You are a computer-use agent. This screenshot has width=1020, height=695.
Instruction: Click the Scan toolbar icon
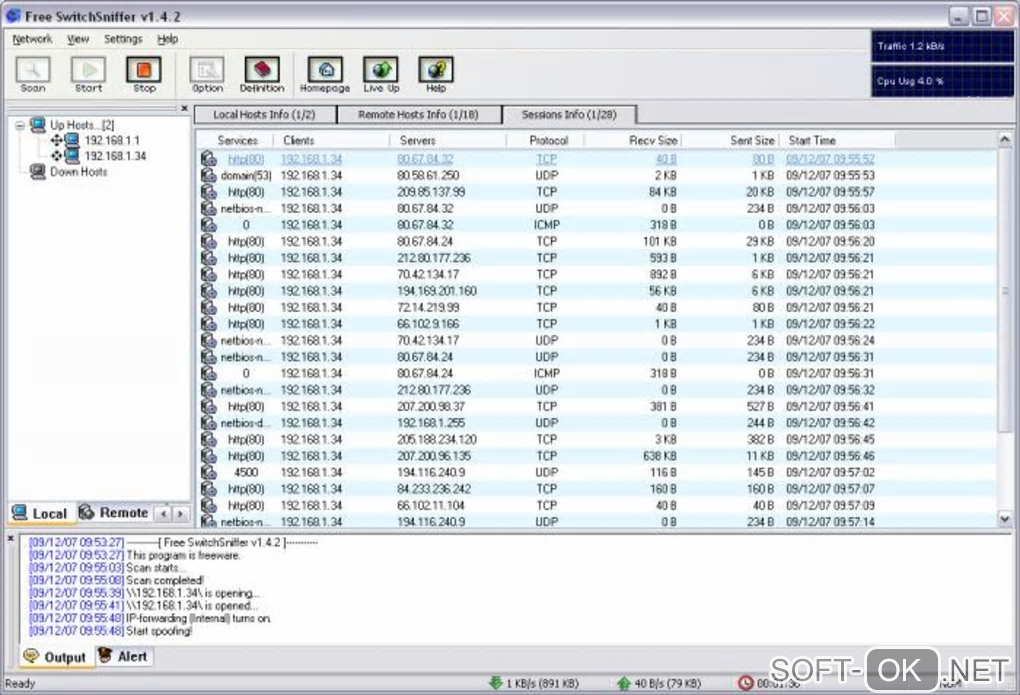coord(33,74)
